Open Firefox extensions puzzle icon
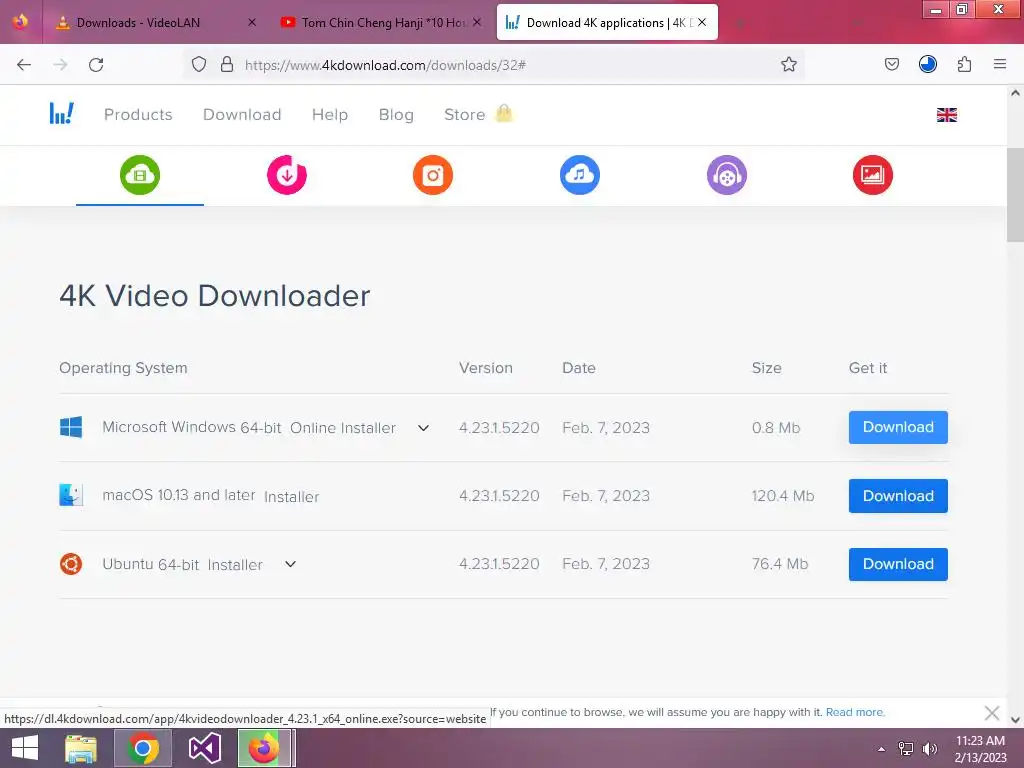Screen dimensions: 1024x768 click(x=965, y=64)
